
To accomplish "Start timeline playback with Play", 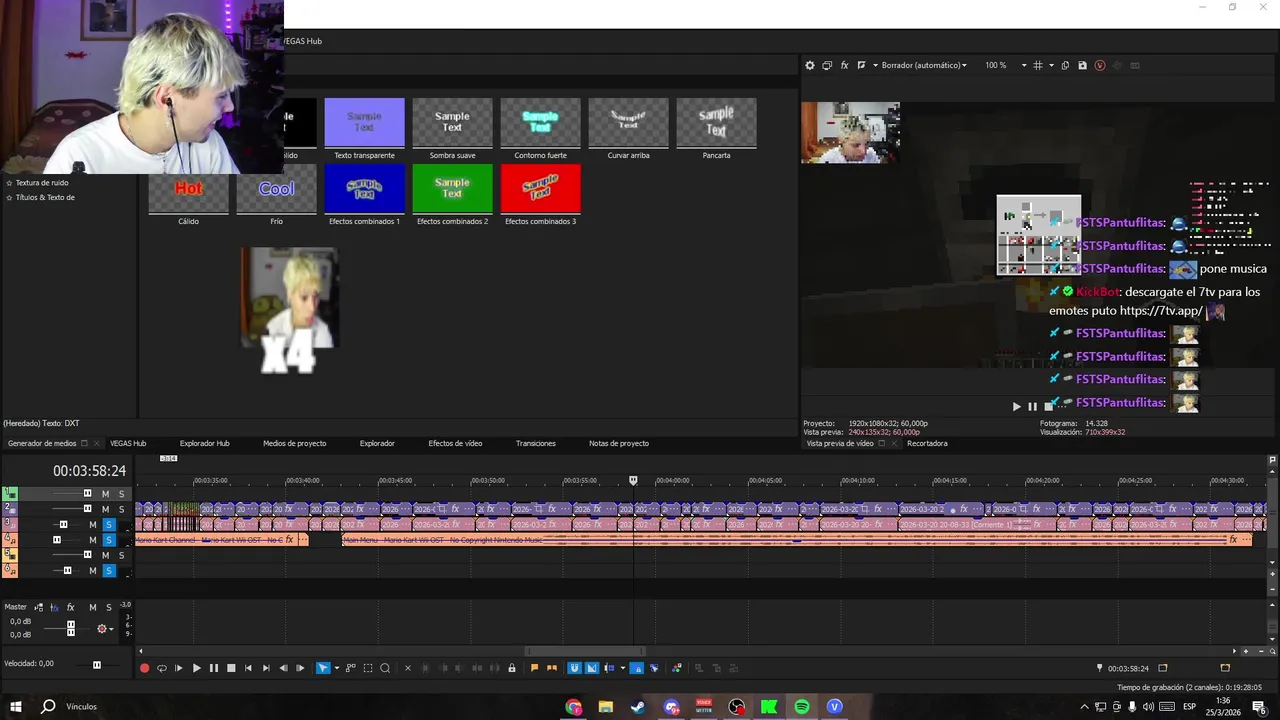I will [x=196, y=668].
